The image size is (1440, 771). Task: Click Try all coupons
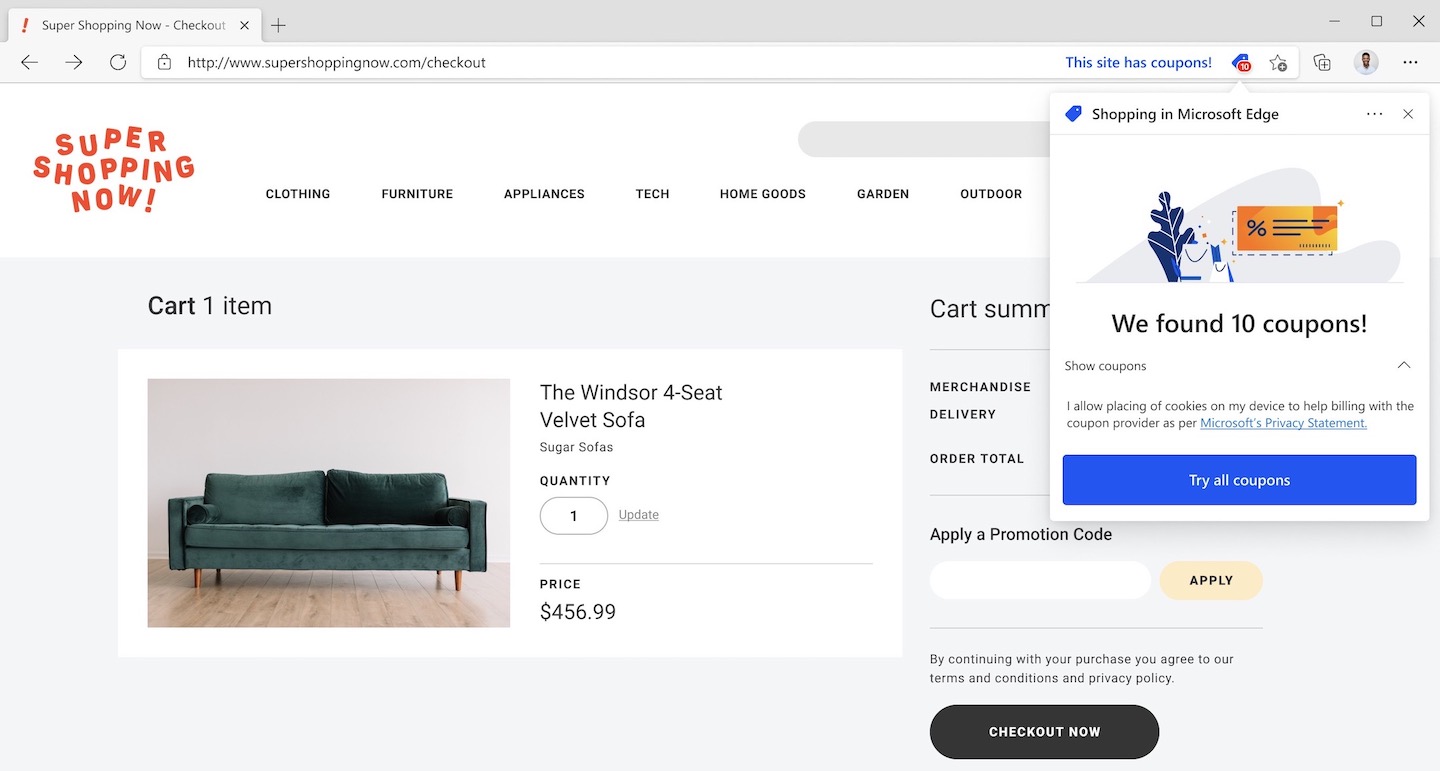[x=1239, y=480]
